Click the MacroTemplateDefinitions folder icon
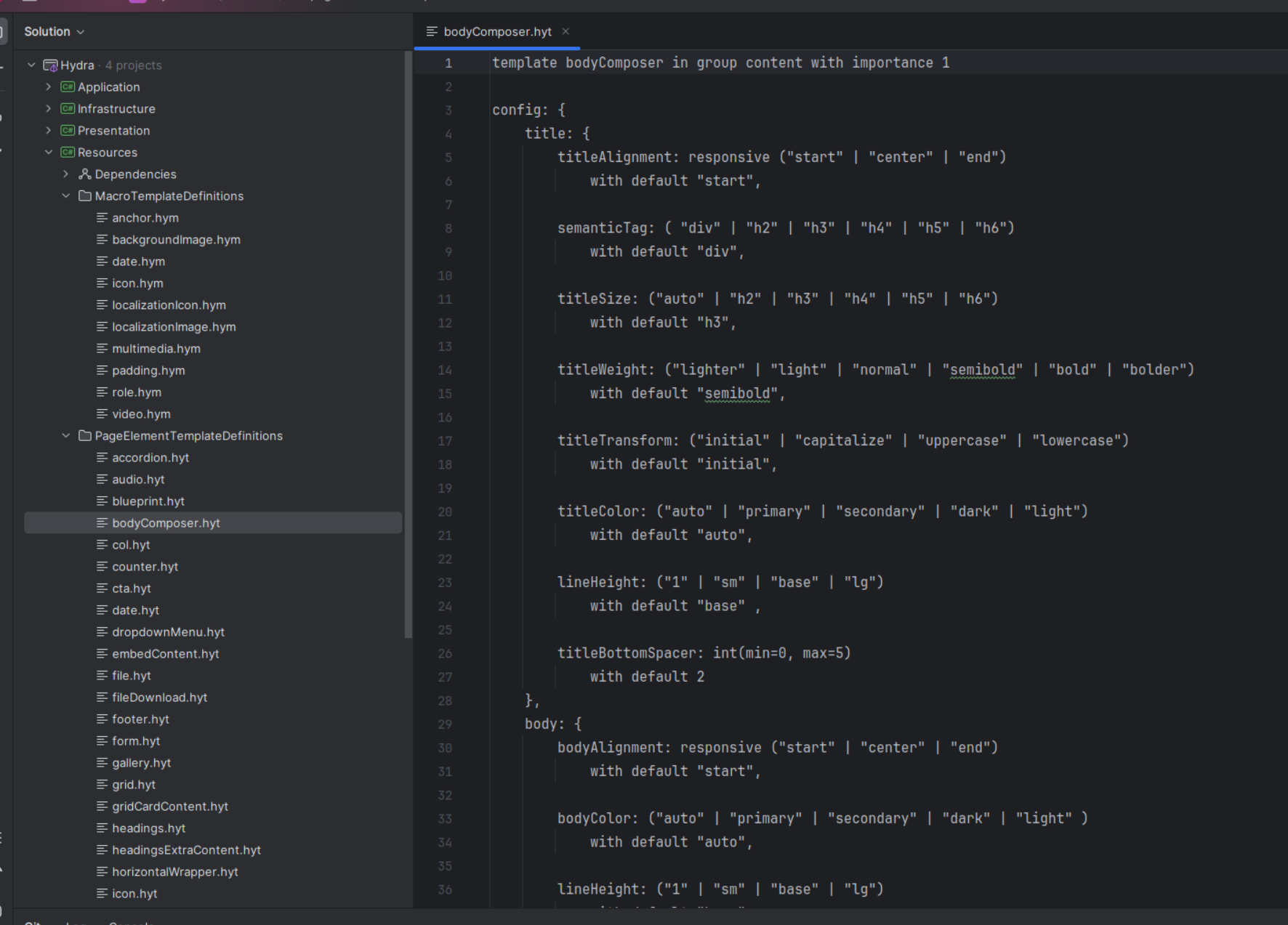 tap(85, 196)
